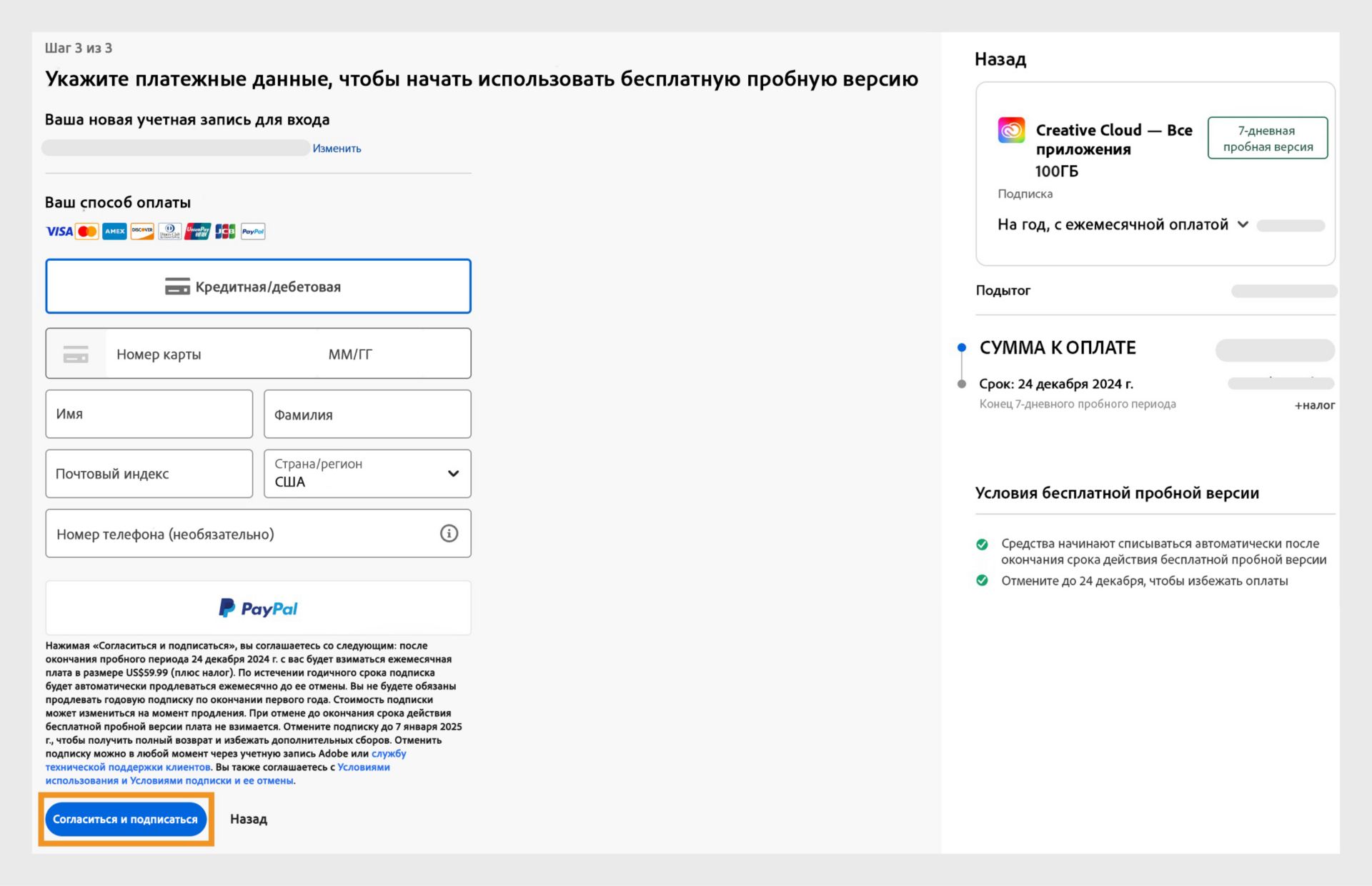Viewport: 1372px width, 886px height.
Task: Click the Creative Cloud app icon
Action: point(1011,130)
